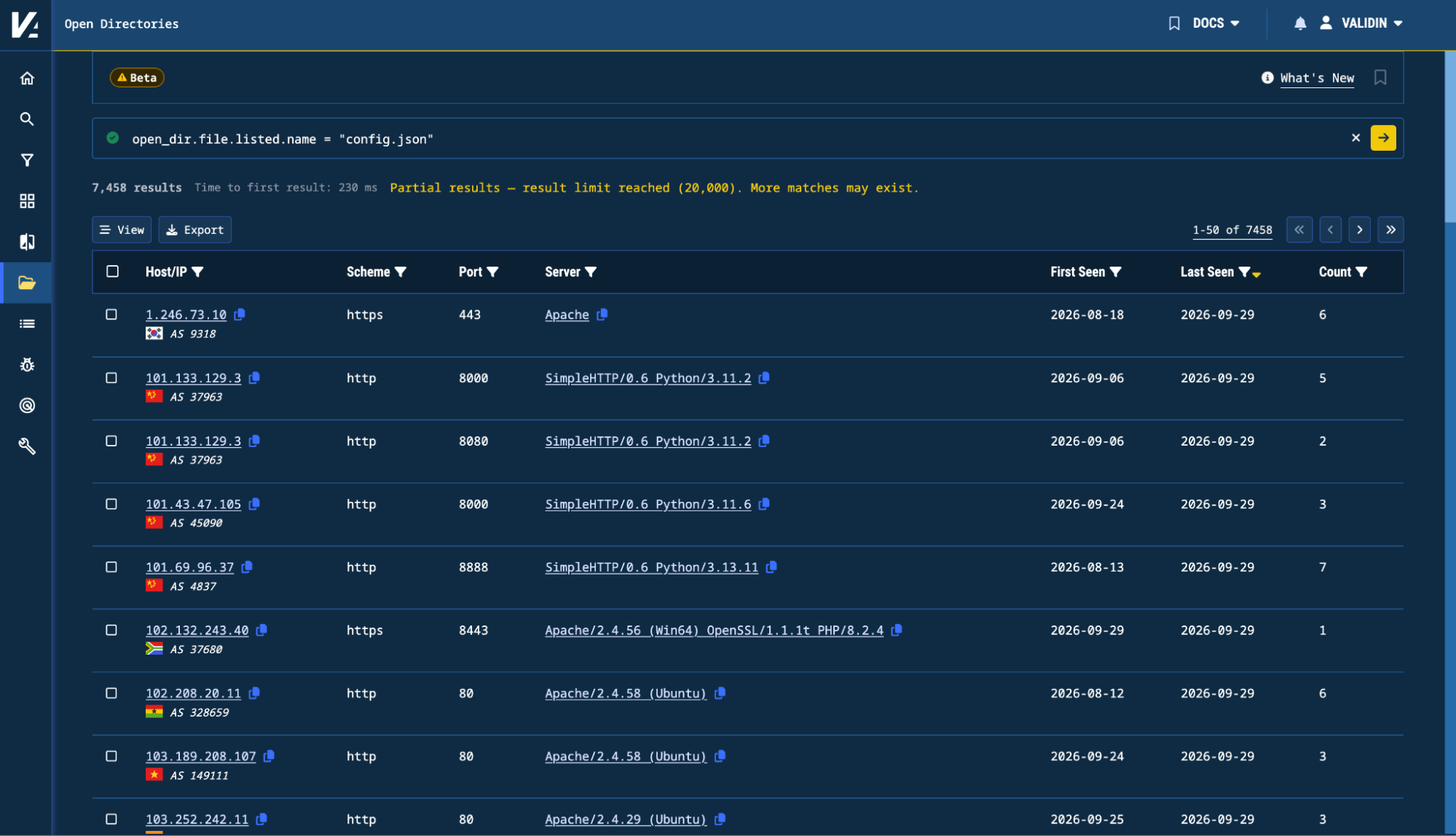Copy IP 102.208.20.11
The height and width of the screenshot is (836, 1456).
254,693
